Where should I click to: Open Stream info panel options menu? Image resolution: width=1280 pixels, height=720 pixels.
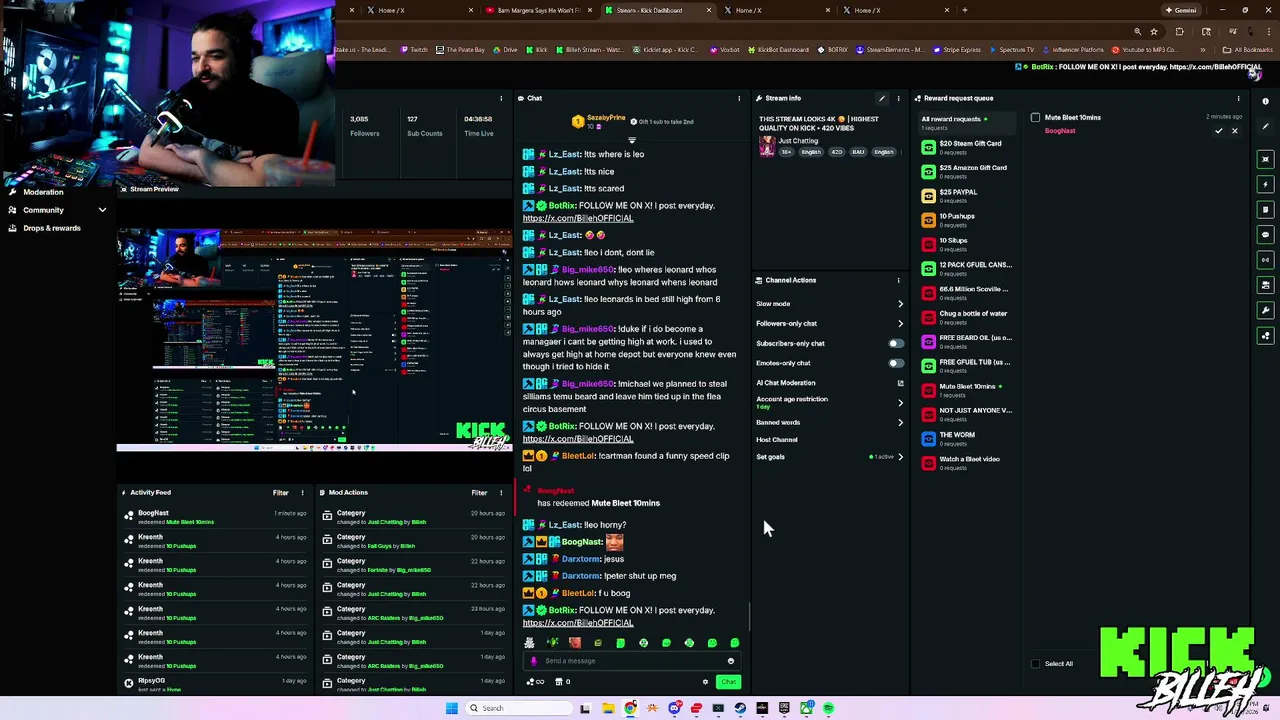(898, 98)
